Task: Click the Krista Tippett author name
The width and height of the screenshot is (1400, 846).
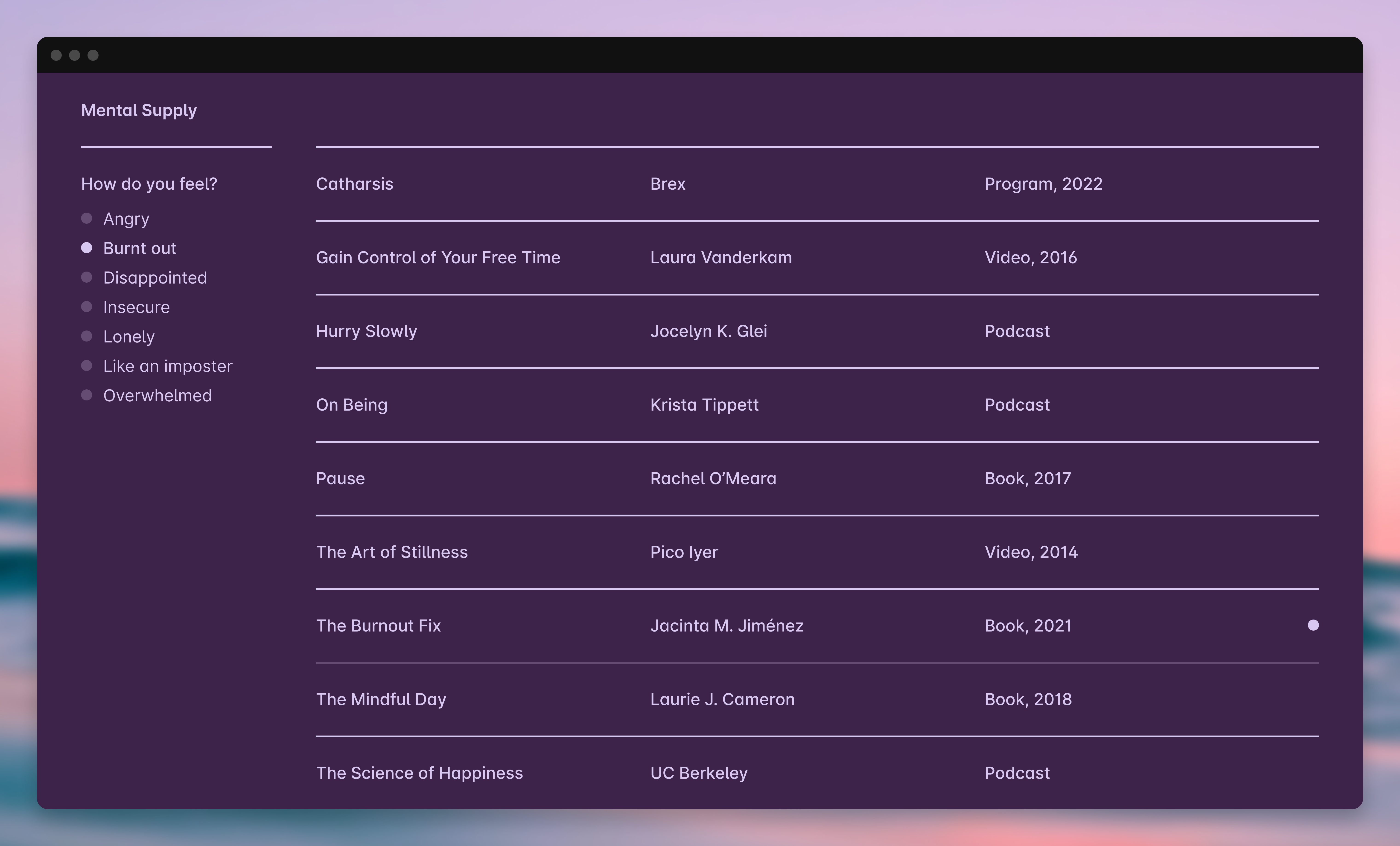Action: tap(704, 404)
